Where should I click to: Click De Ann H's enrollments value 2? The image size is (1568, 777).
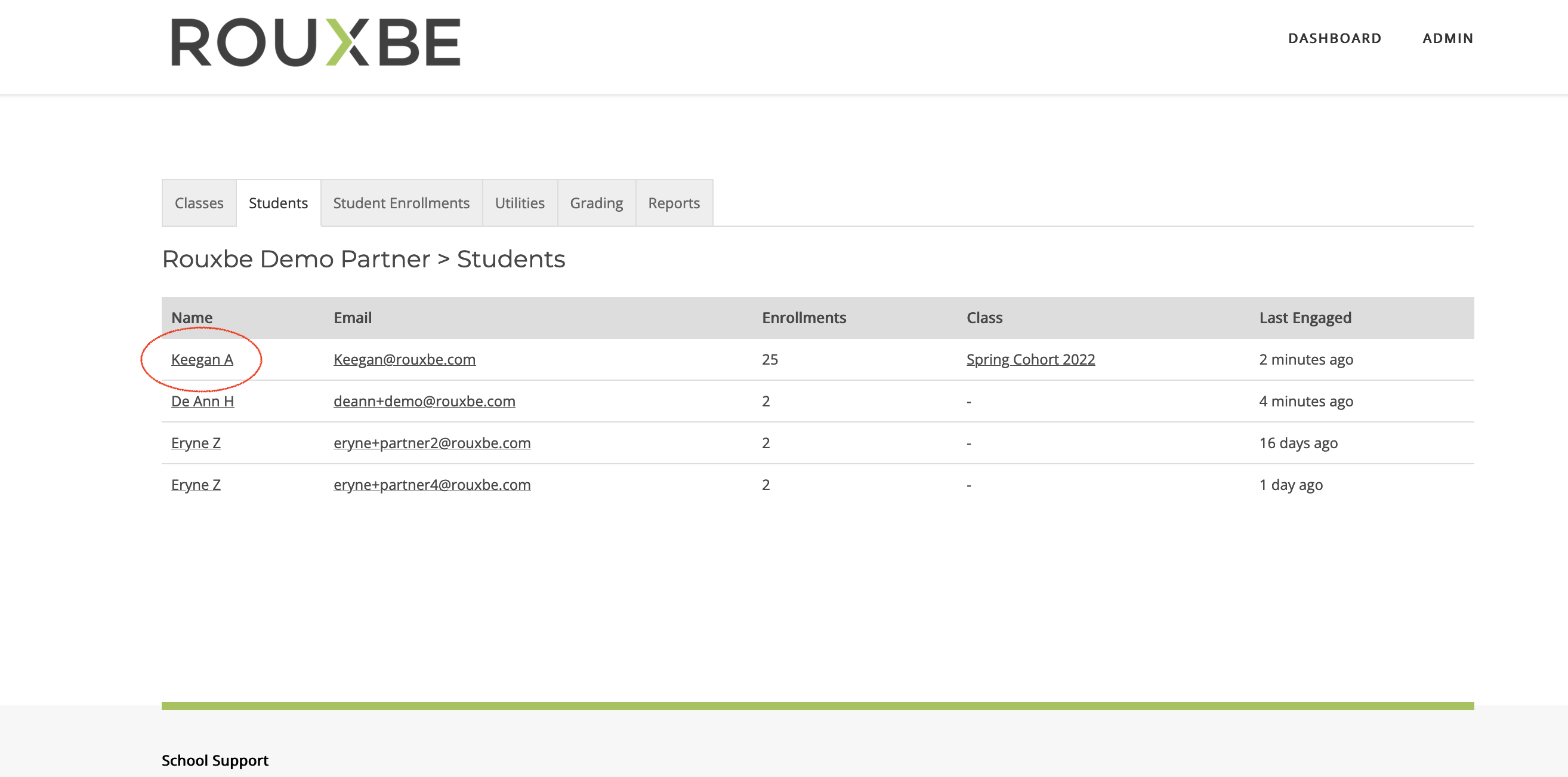[x=766, y=401]
